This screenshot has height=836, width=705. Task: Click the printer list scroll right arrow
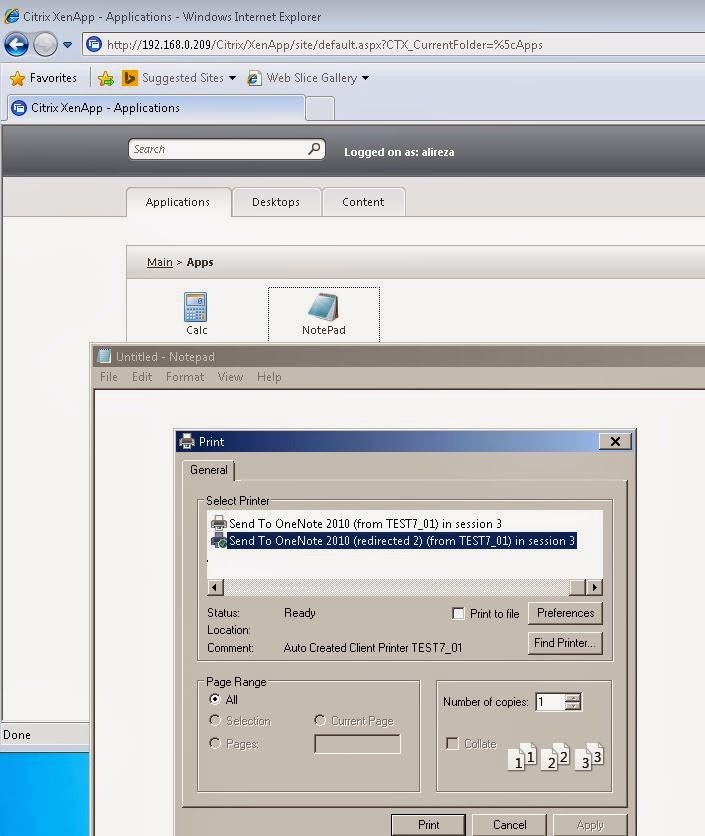[x=595, y=588]
